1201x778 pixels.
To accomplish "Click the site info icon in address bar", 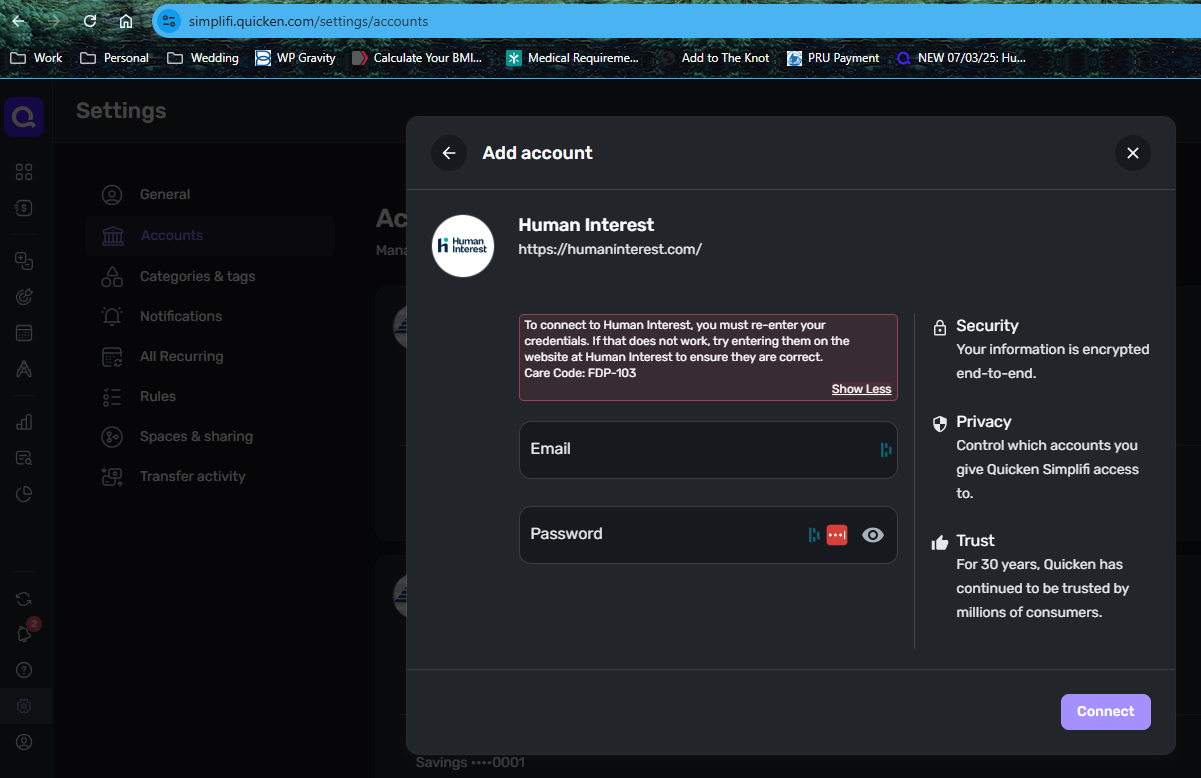I will point(169,21).
